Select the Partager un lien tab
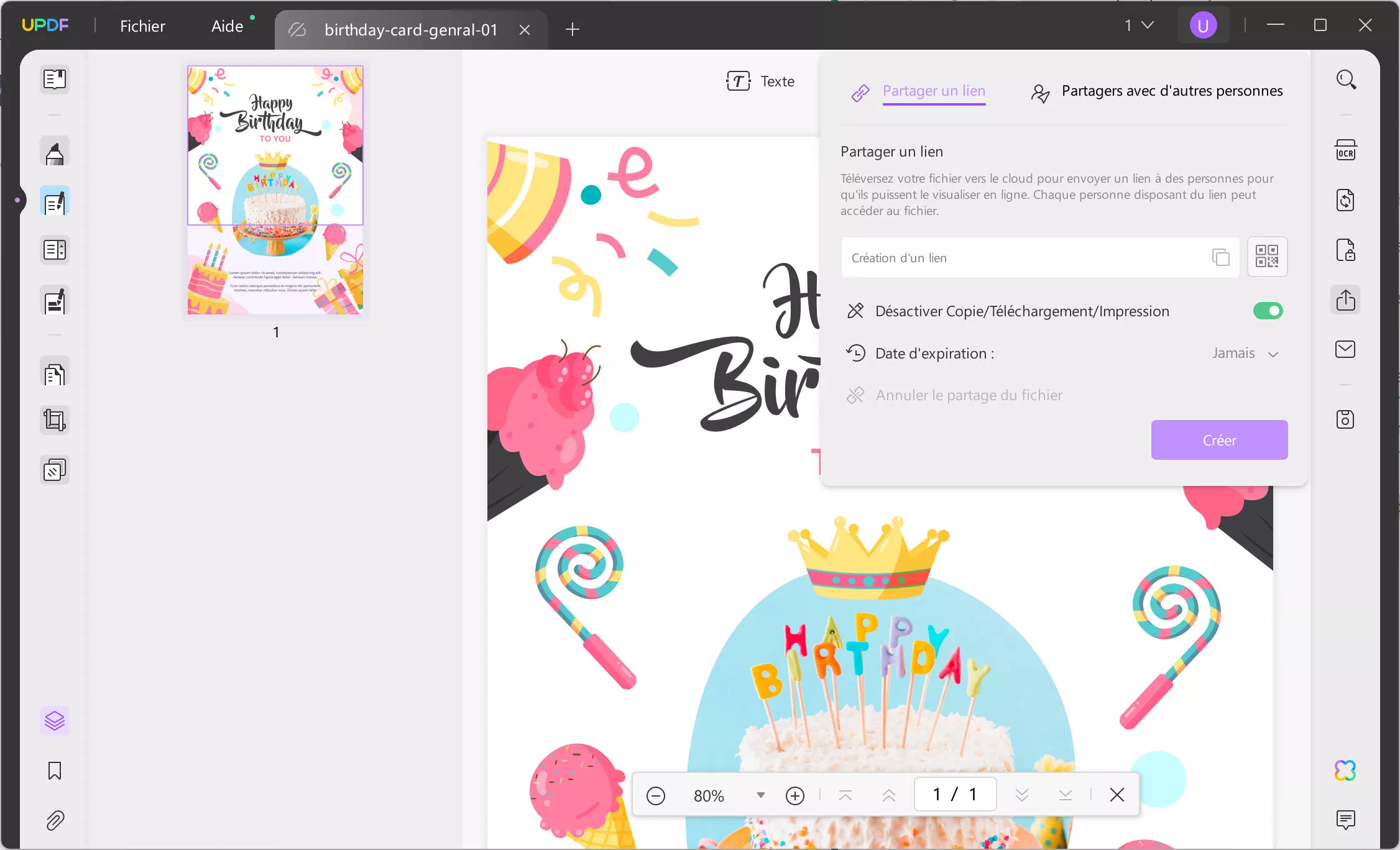The height and width of the screenshot is (850, 1400). point(918,91)
